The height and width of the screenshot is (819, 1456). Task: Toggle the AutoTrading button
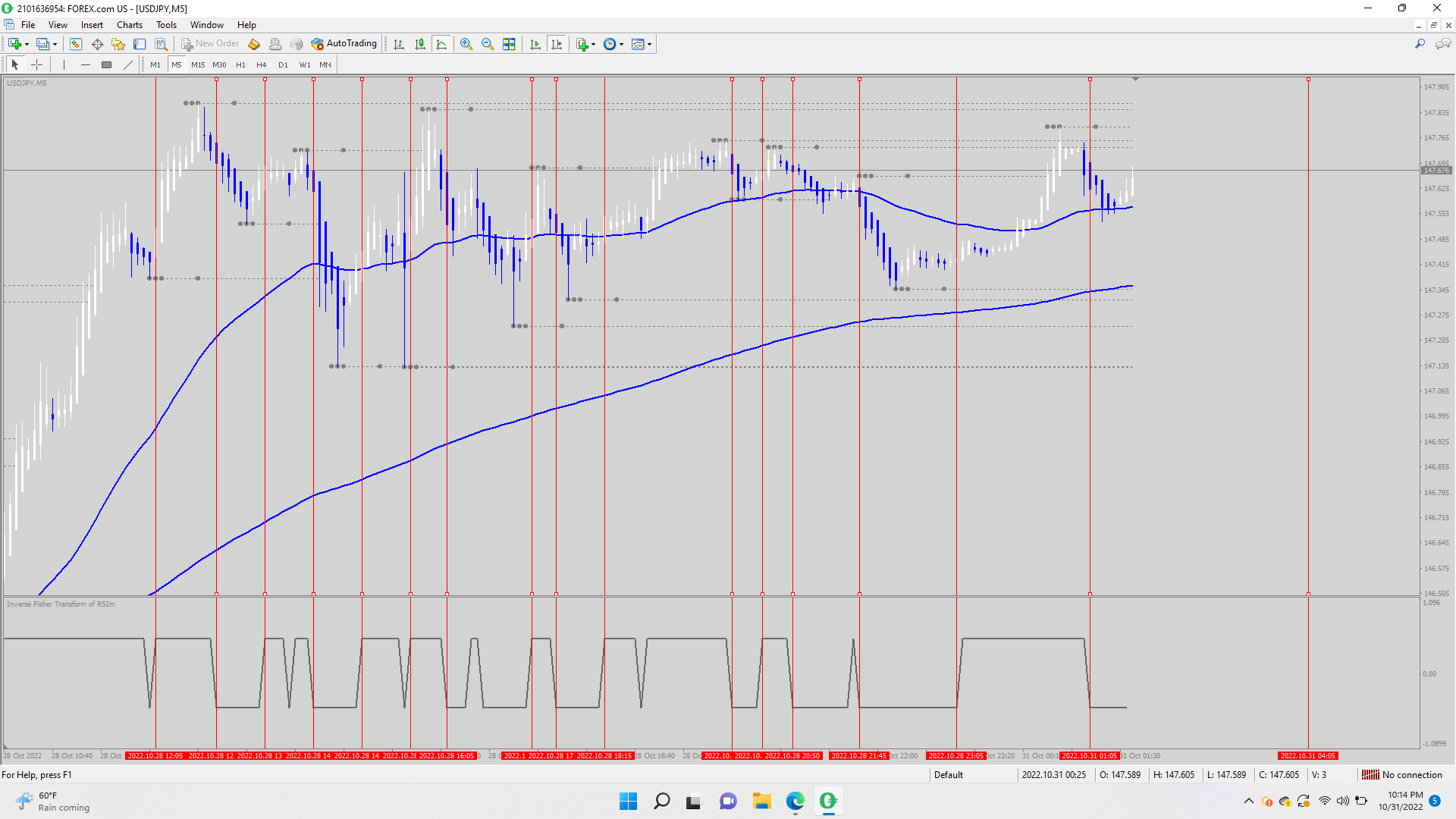[x=344, y=44]
